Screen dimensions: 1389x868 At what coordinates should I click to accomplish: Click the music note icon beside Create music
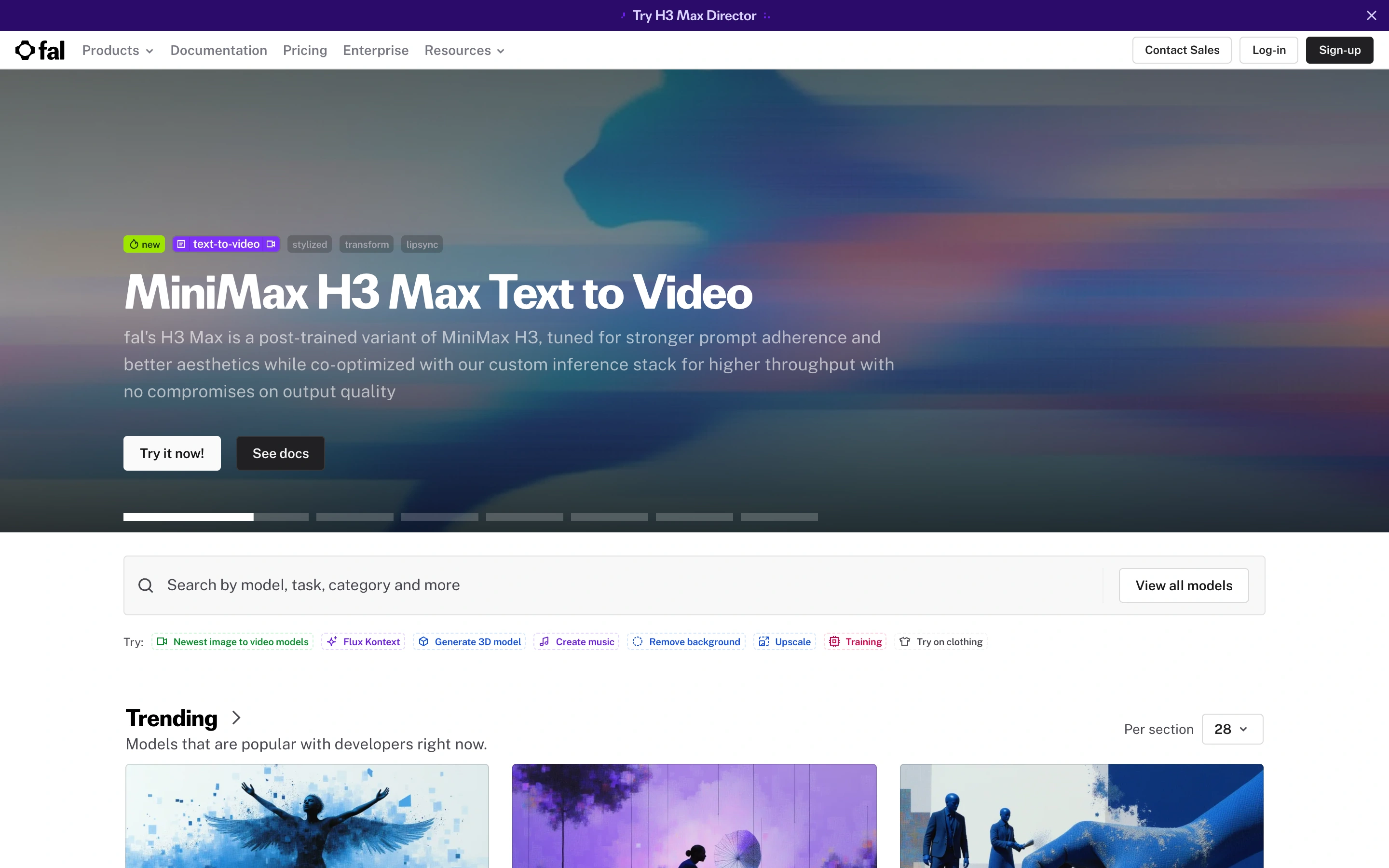coord(544,641)
